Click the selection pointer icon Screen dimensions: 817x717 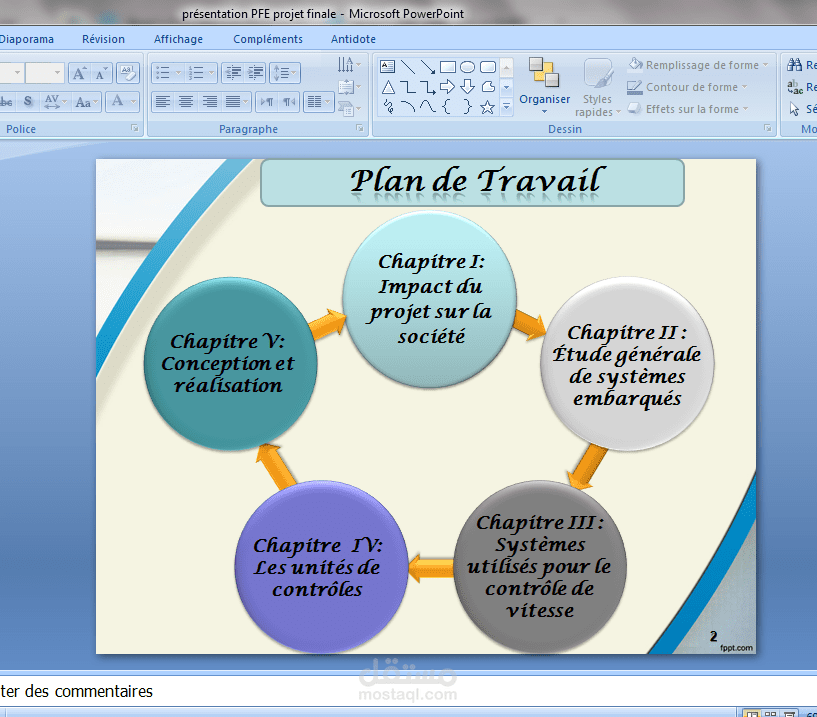795,109
